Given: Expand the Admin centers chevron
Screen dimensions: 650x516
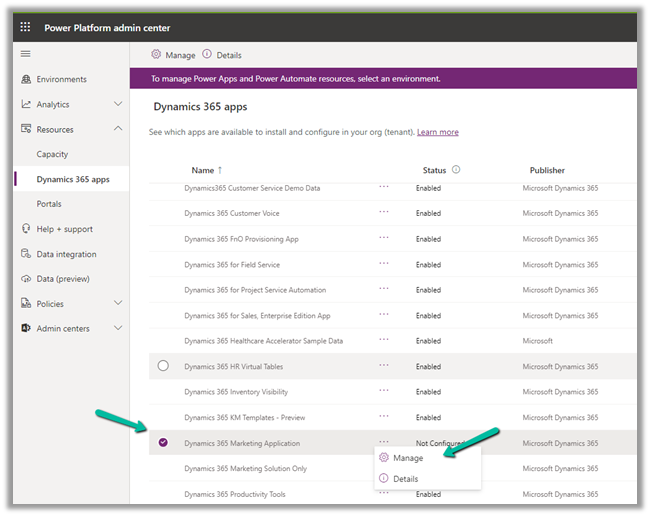Looking at the screenshot, I should (x=118, y=328).
